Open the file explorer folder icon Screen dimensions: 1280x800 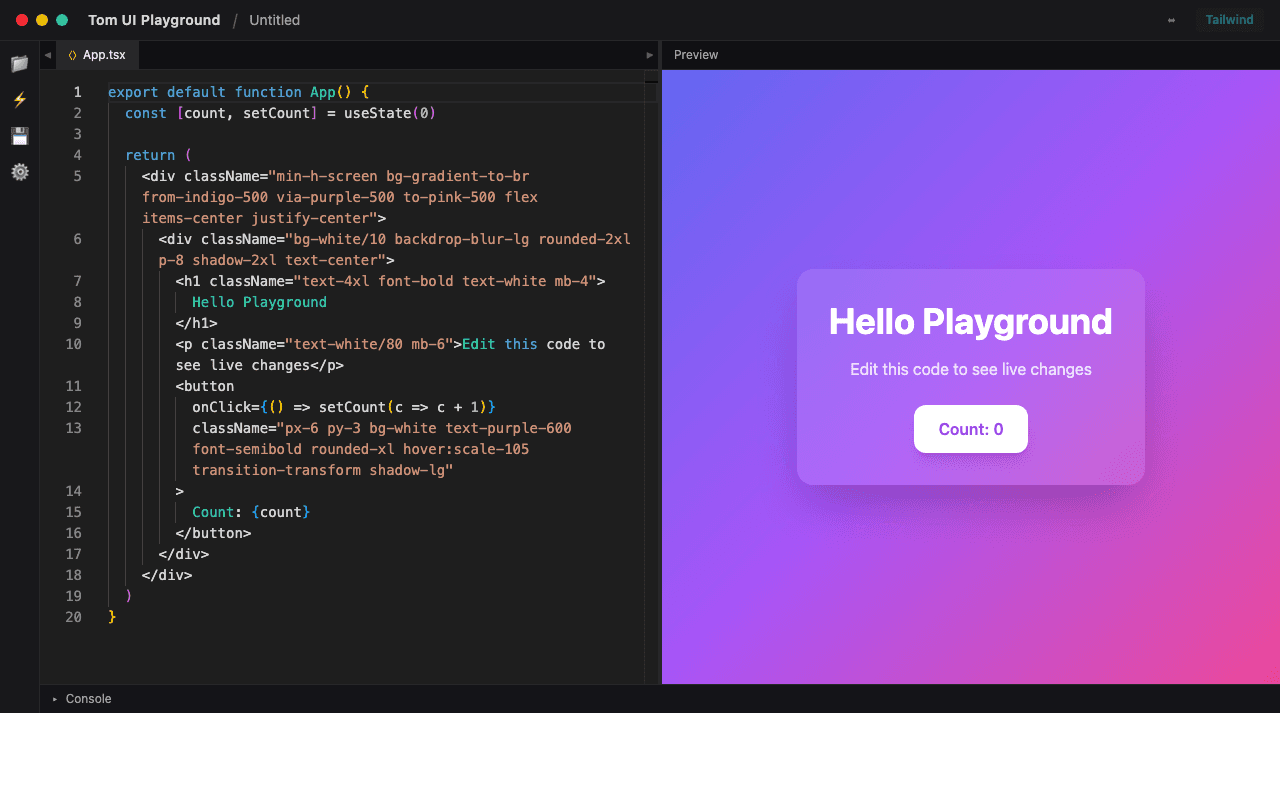(x=19, y=64)
